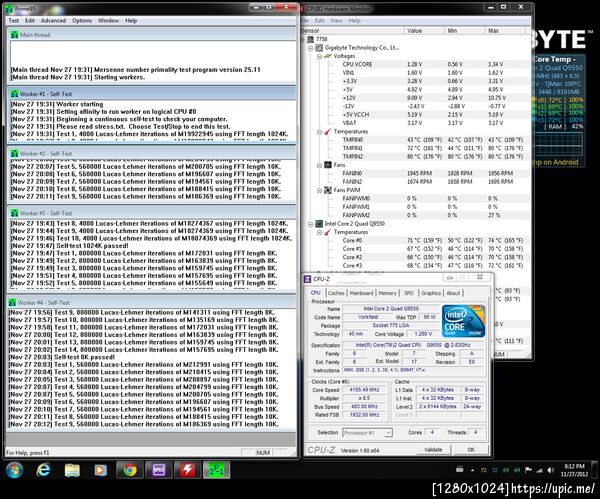
Task: Switch to Hardware Monitor red lightning taskbar icon
Action: pyautogui.click(x=188, y=470)
